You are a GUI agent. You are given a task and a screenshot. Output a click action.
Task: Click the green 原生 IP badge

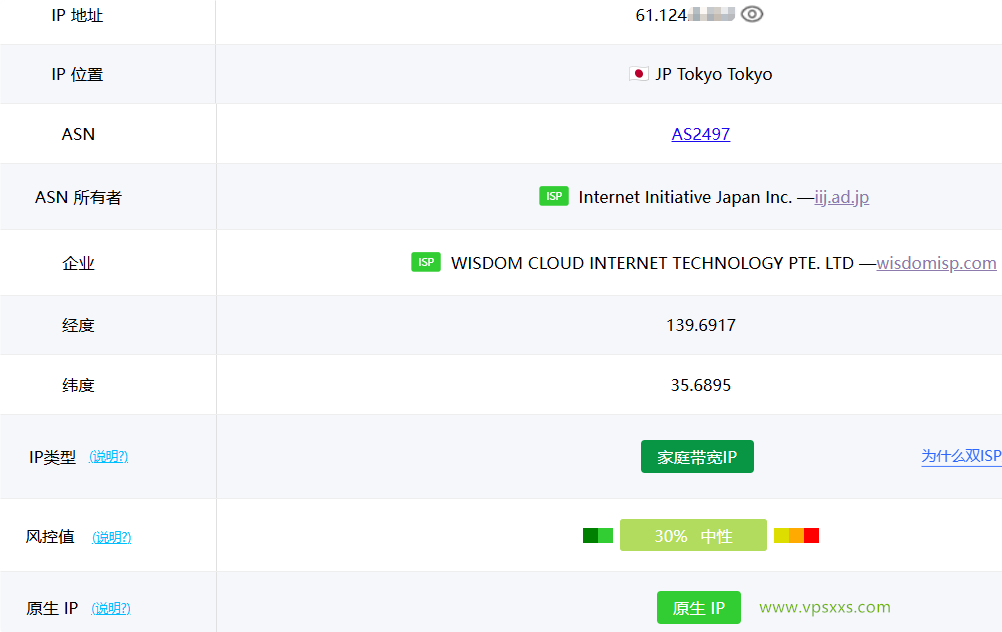[698, 608]
